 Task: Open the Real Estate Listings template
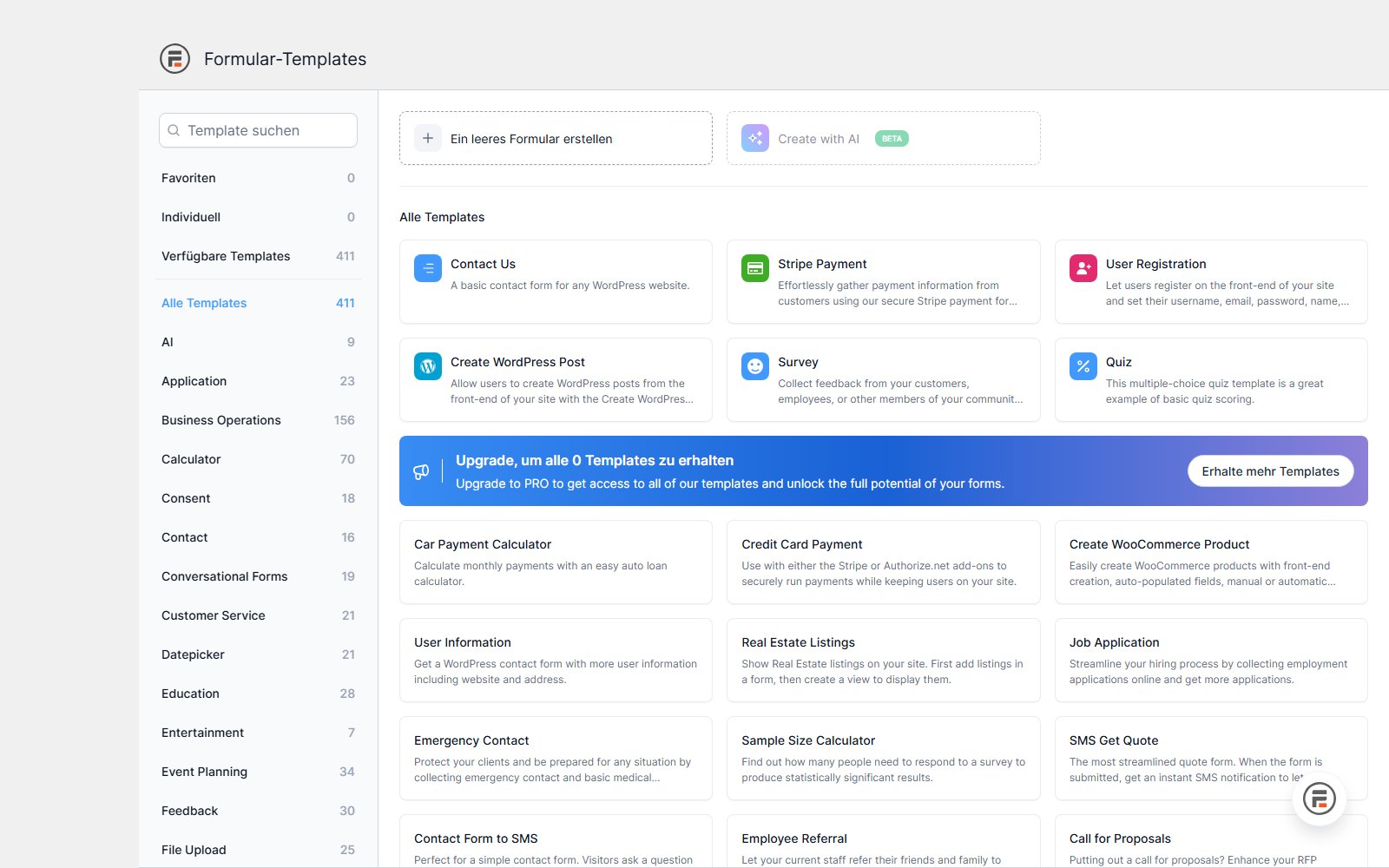click(x=884, y=661)
